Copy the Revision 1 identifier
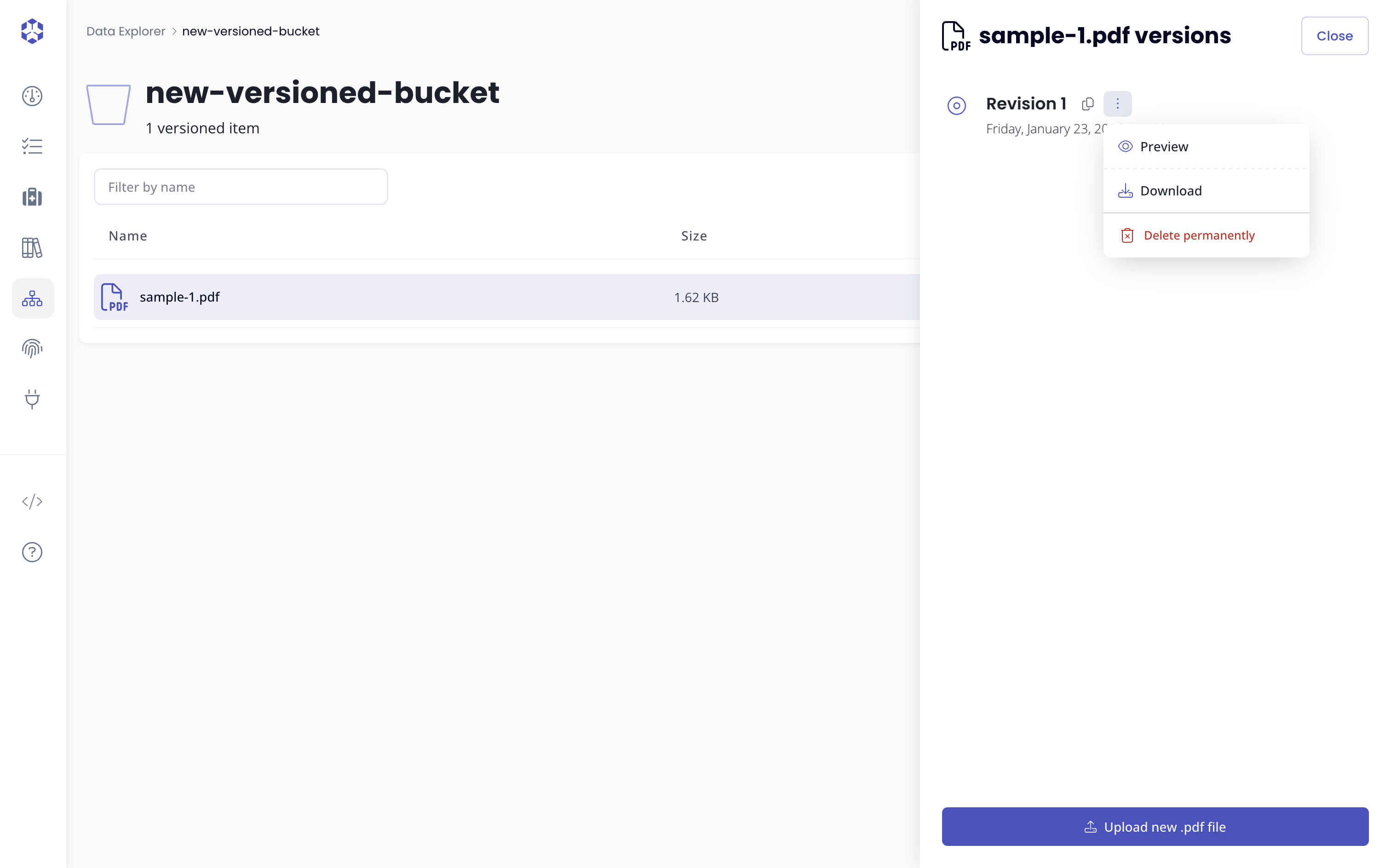This screenshot has width=1391, height=868. [1087, 104]
